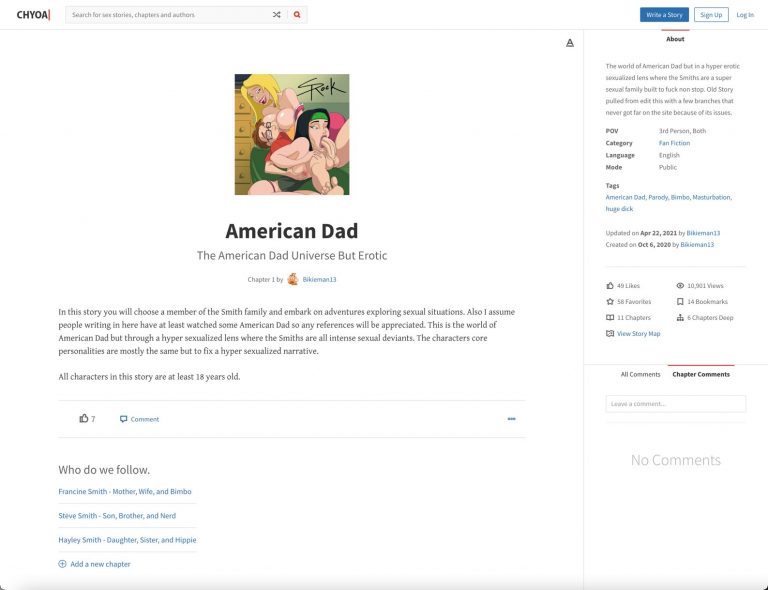Click the Leave a comment input box
Image resolution: width=768 pixels, height=590 pixels.
point(675,404)
